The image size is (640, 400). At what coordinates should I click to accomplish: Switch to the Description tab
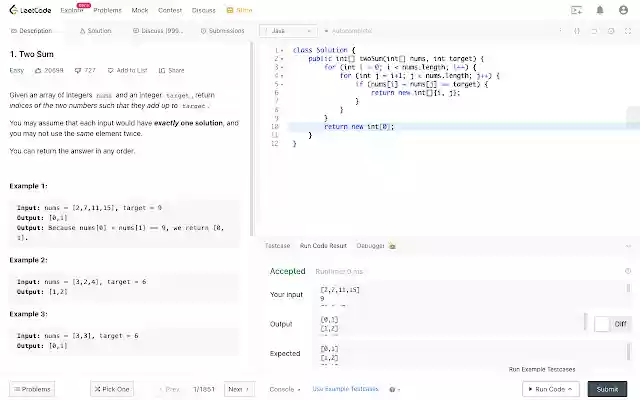(x=31, y=31)
